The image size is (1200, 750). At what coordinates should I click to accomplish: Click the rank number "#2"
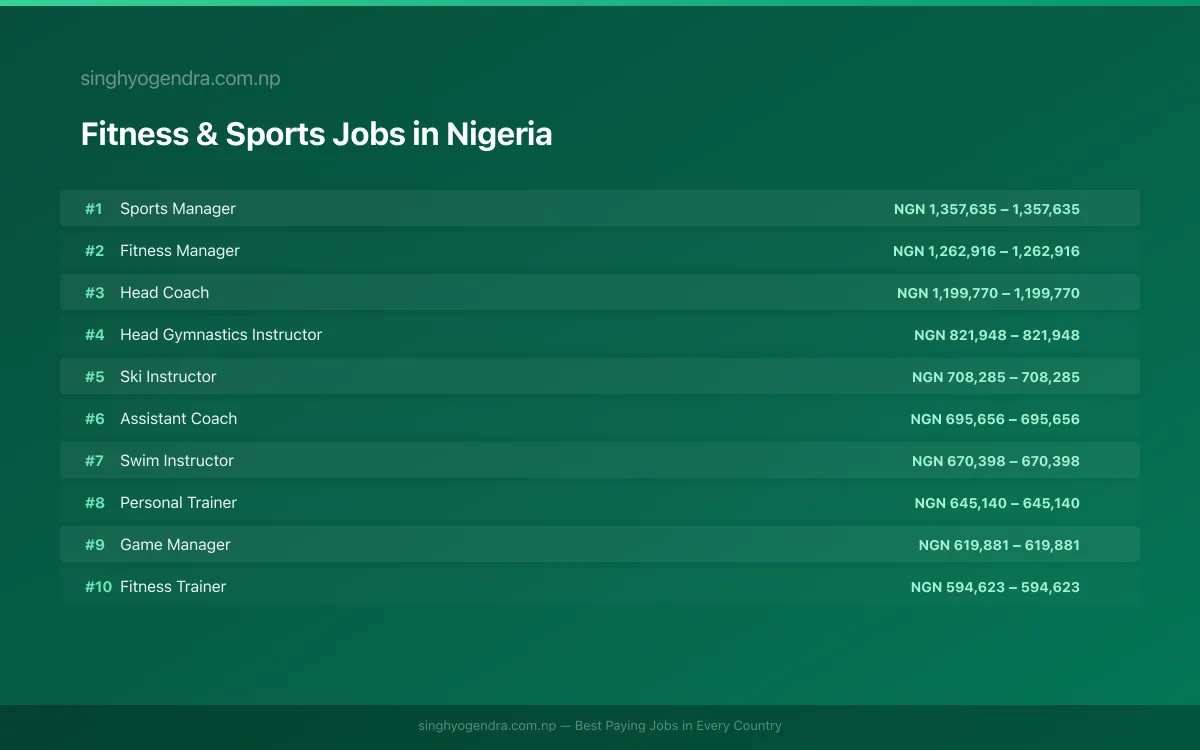coord(94,251)
